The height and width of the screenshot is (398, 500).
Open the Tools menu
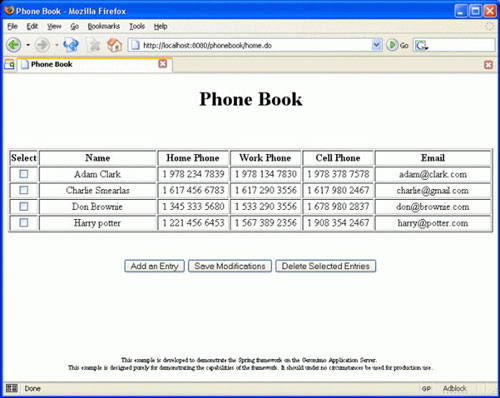coord(137,26)
